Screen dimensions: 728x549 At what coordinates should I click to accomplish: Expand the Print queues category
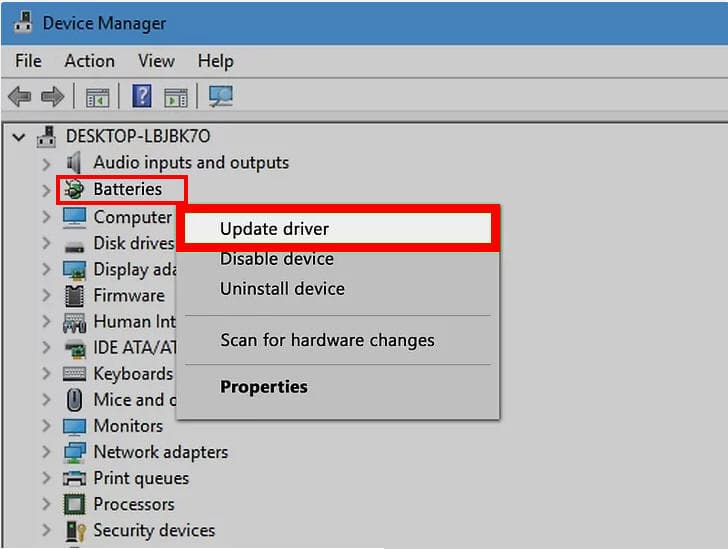pos(46,478)
